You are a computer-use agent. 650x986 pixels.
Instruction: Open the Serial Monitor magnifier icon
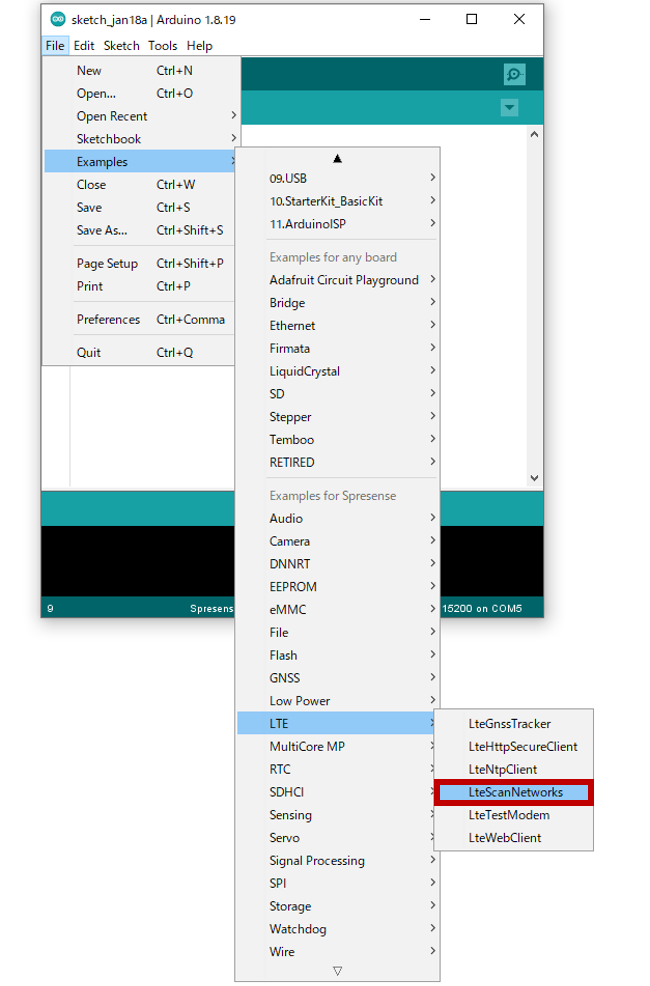click(x=514, y=75)
